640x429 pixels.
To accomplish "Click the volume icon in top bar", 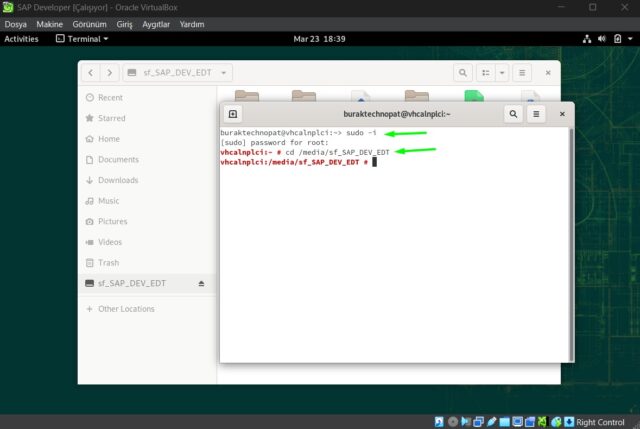I will coord(602,39).
